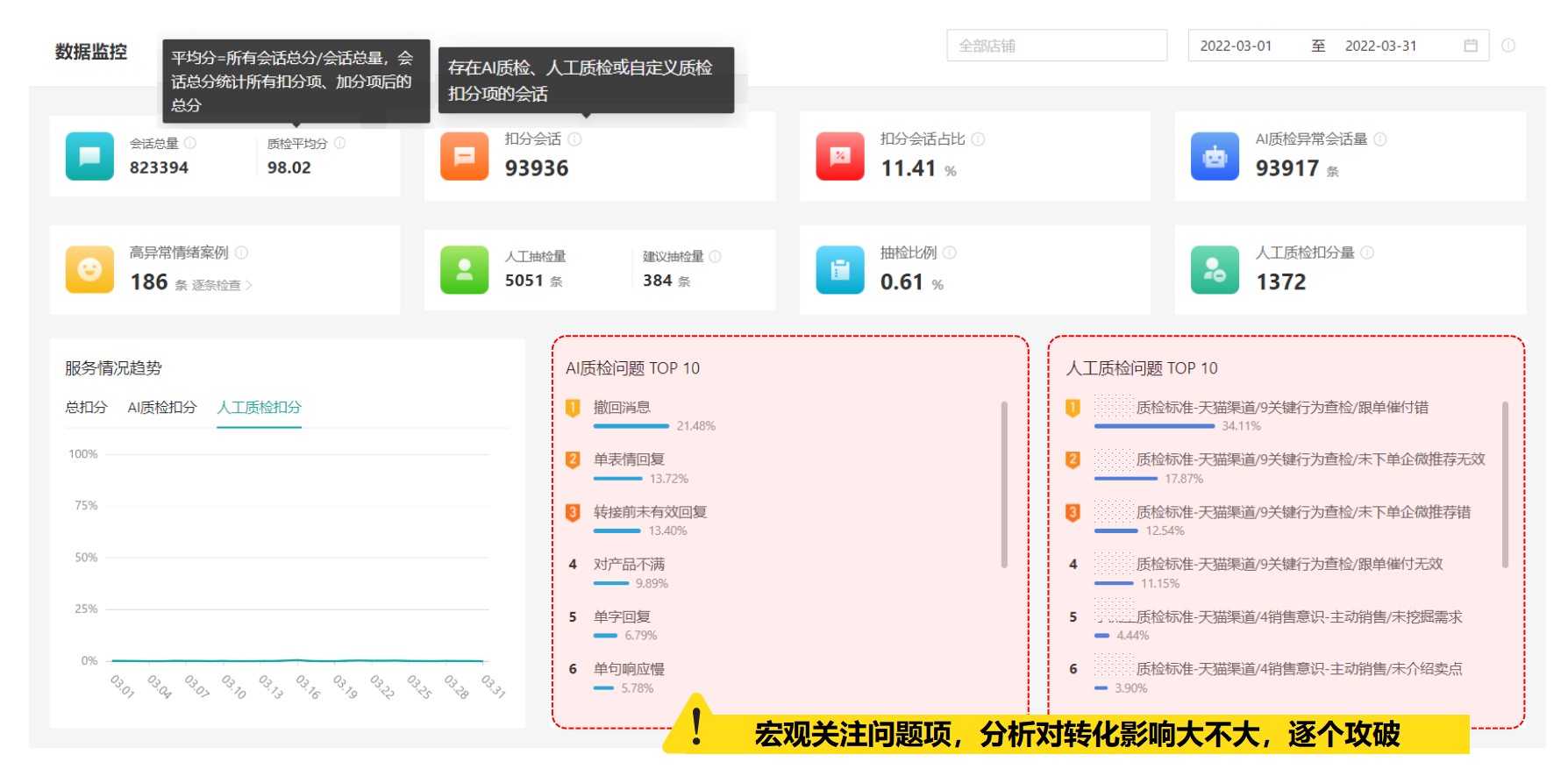Click the 03.16 point on trend chart
1568x769 pixels.
click(x=297, y=659)
